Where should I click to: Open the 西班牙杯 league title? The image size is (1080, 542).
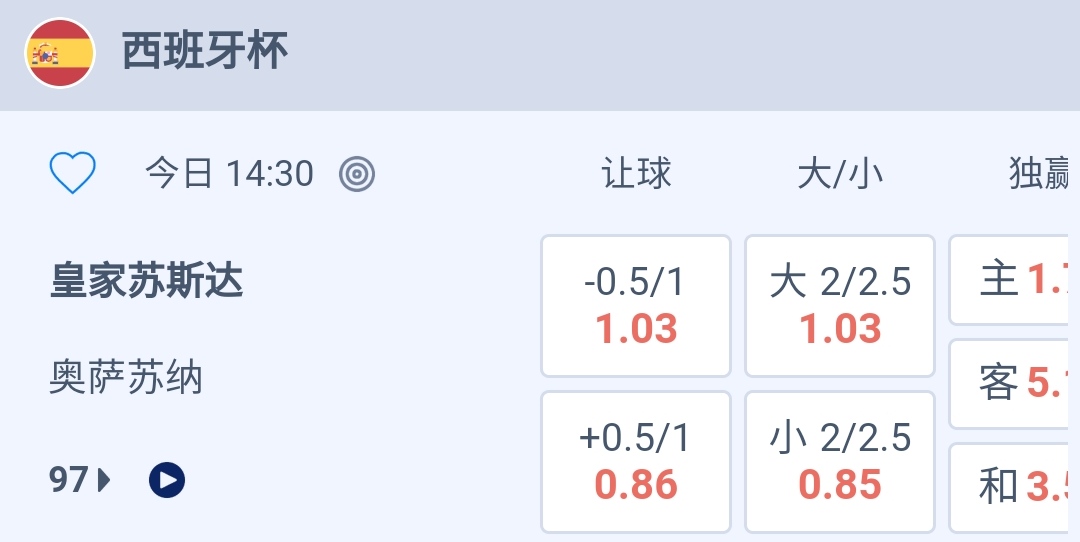pos(205,52)
